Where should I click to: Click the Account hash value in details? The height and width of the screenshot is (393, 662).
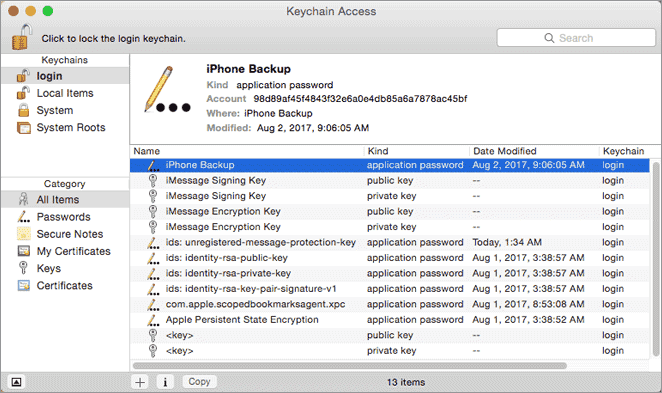coord(360,99)
